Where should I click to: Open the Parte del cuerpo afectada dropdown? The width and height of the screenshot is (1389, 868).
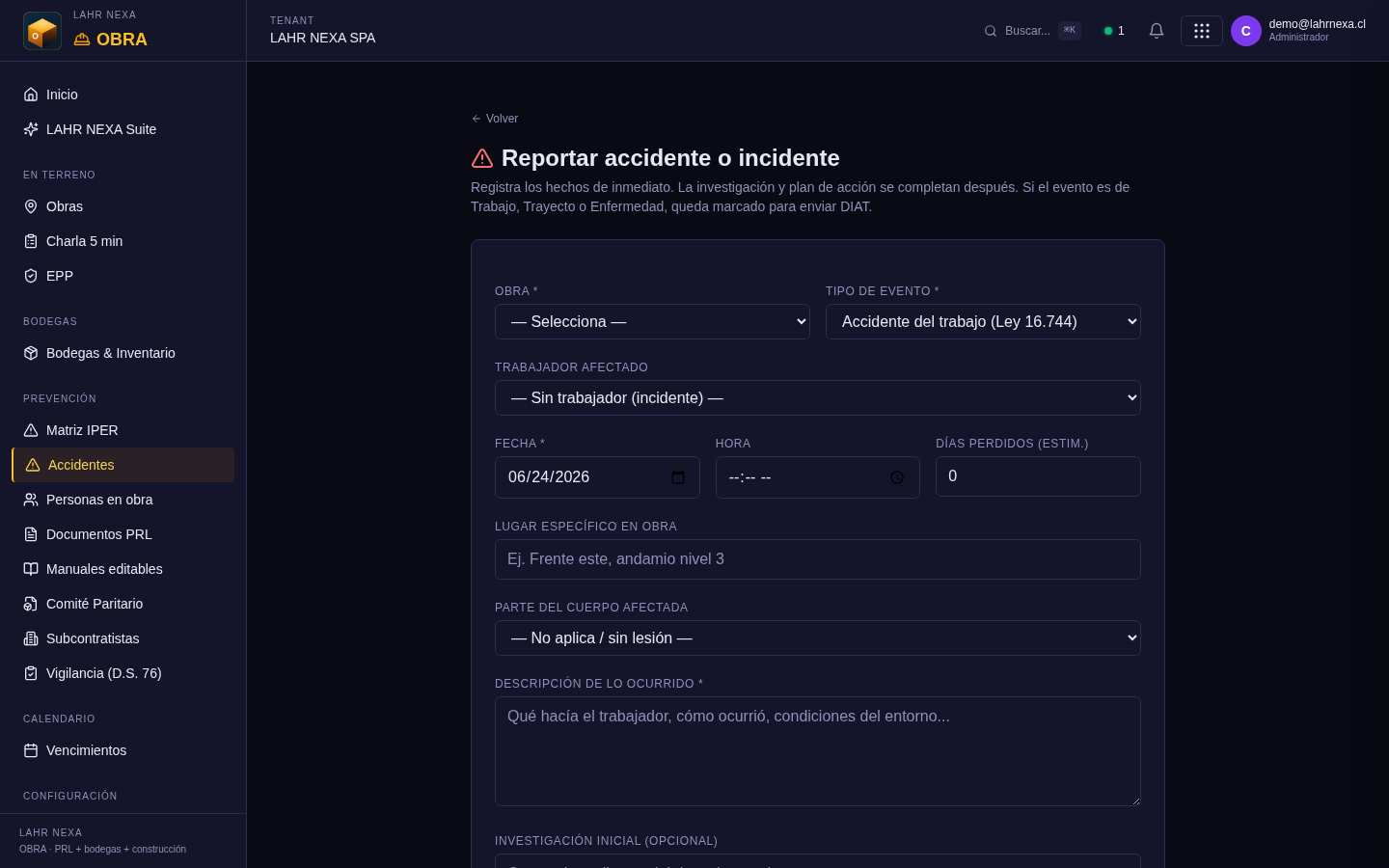[818, 638]
